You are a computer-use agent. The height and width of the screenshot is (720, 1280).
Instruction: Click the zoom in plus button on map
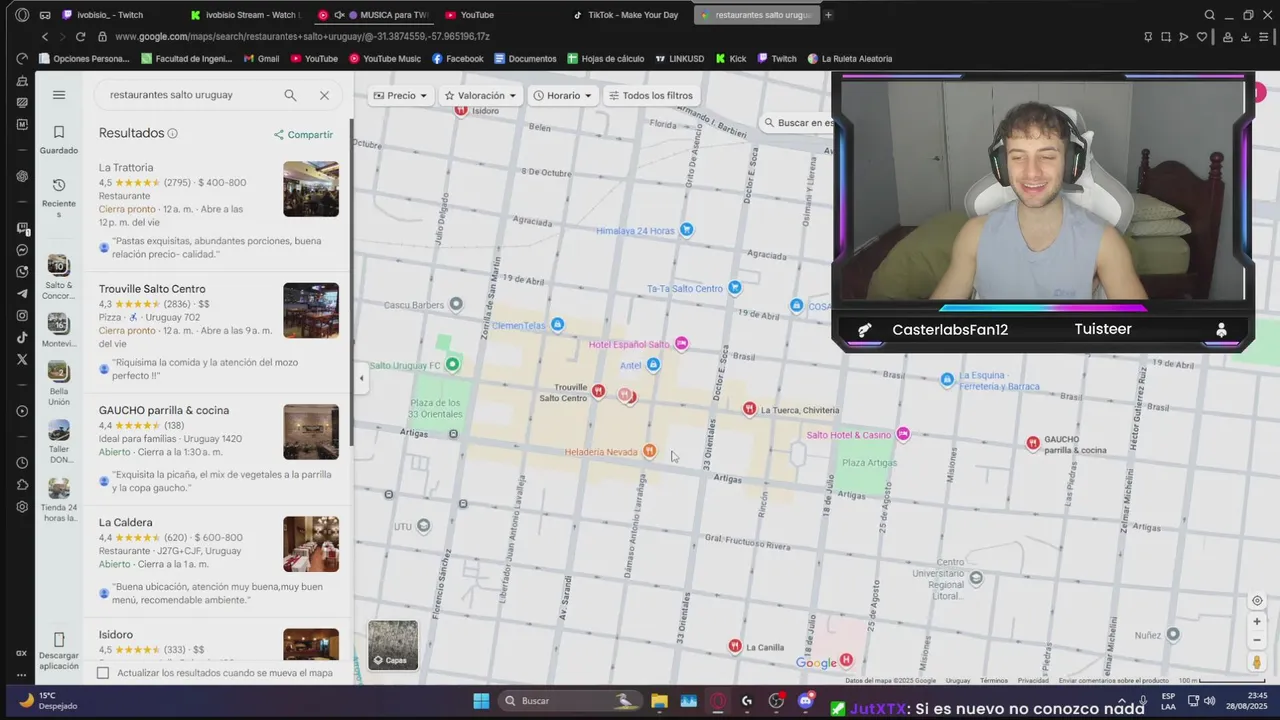coord(1257,621)
